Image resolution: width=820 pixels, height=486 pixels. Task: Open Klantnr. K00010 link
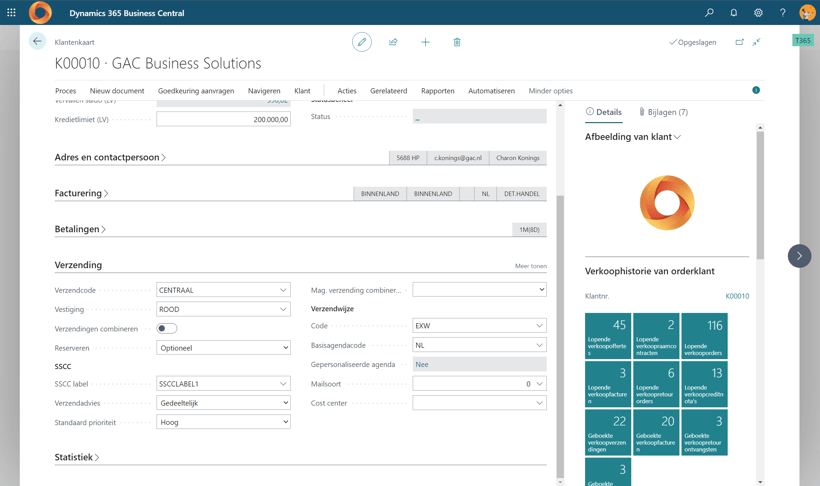click(x=737, y=296)
